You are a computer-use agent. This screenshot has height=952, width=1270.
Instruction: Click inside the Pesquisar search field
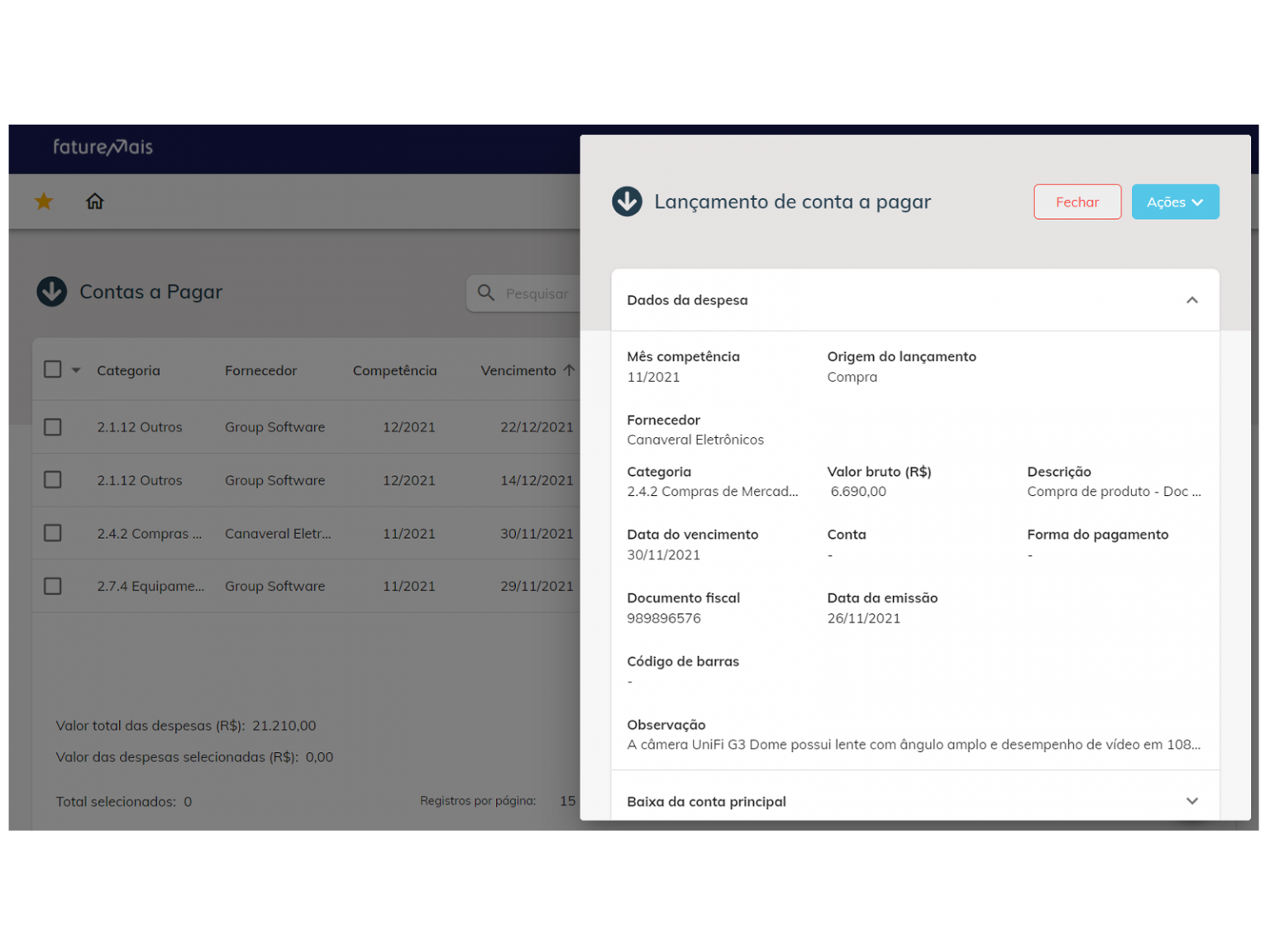pos(537,293)
